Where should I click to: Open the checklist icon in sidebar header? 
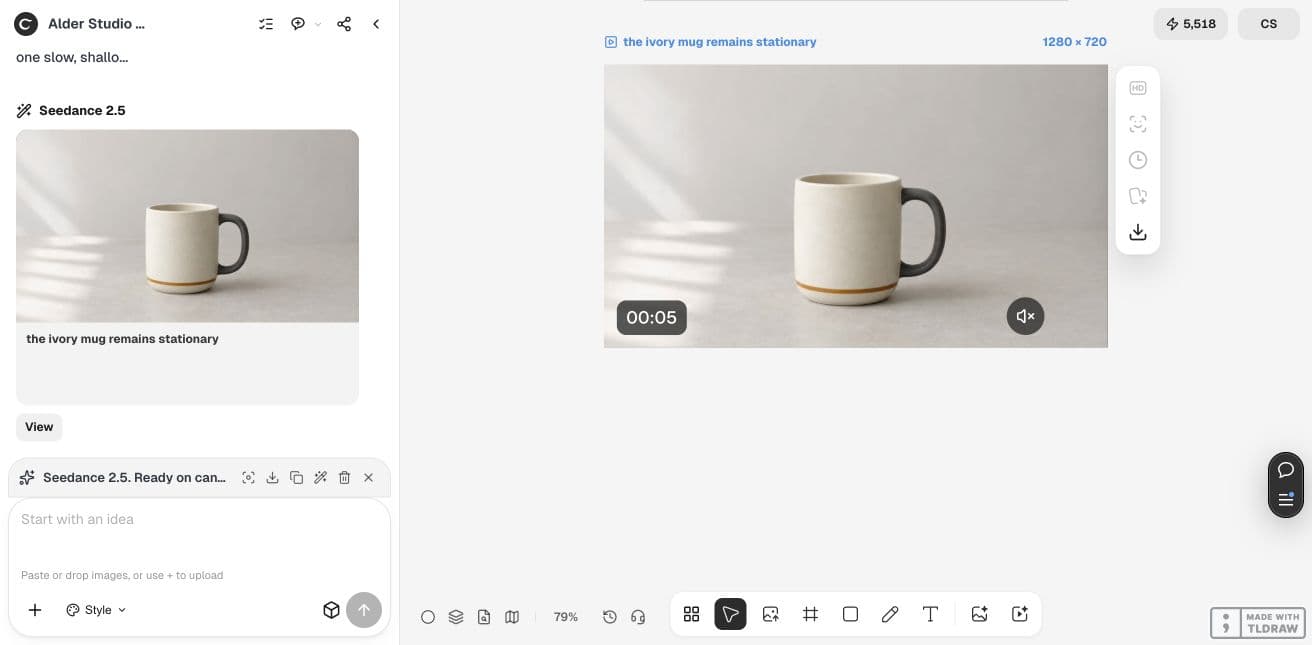pyautogui.click(x=266, y=24)
